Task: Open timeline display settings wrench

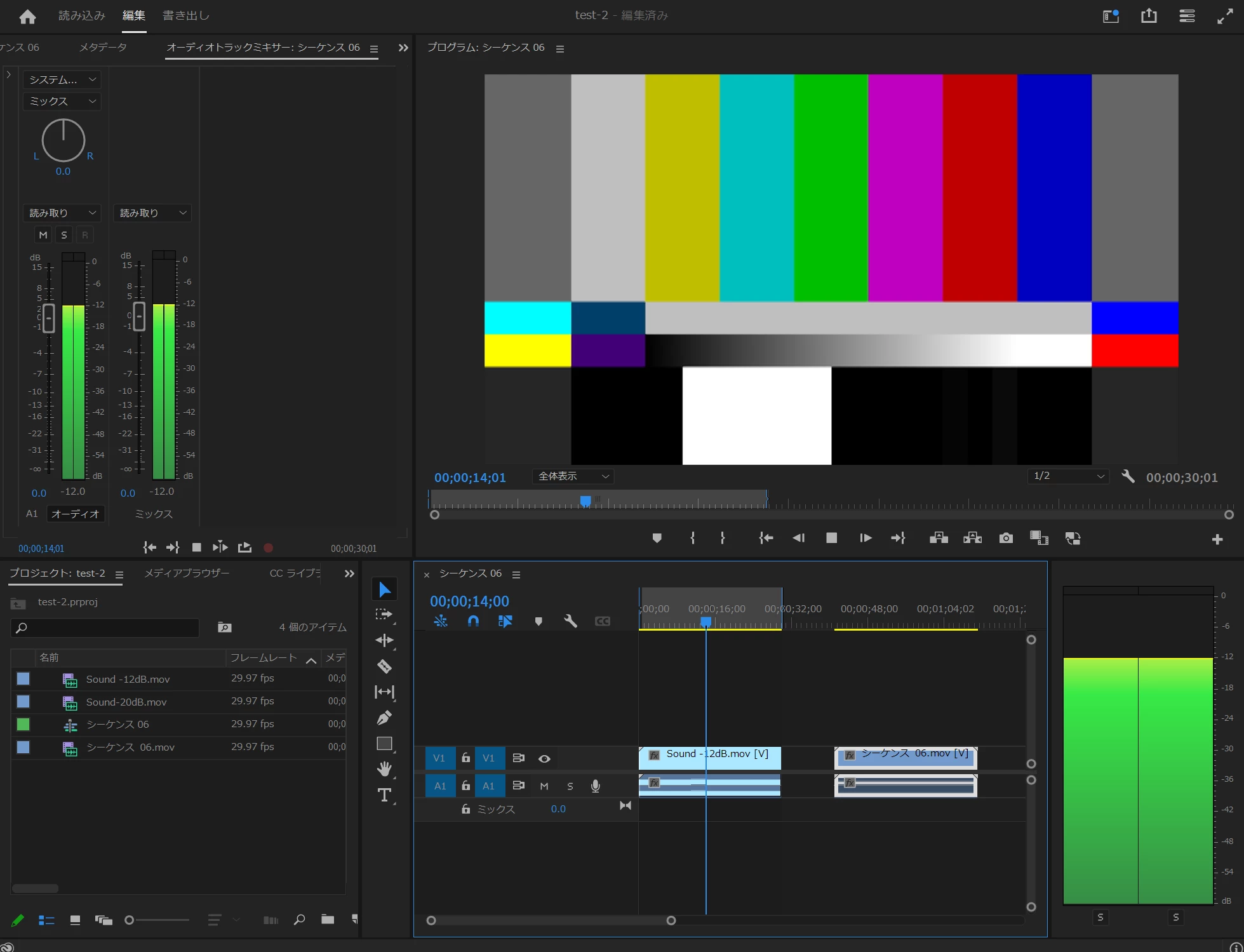Action: (x=570, y=621)
